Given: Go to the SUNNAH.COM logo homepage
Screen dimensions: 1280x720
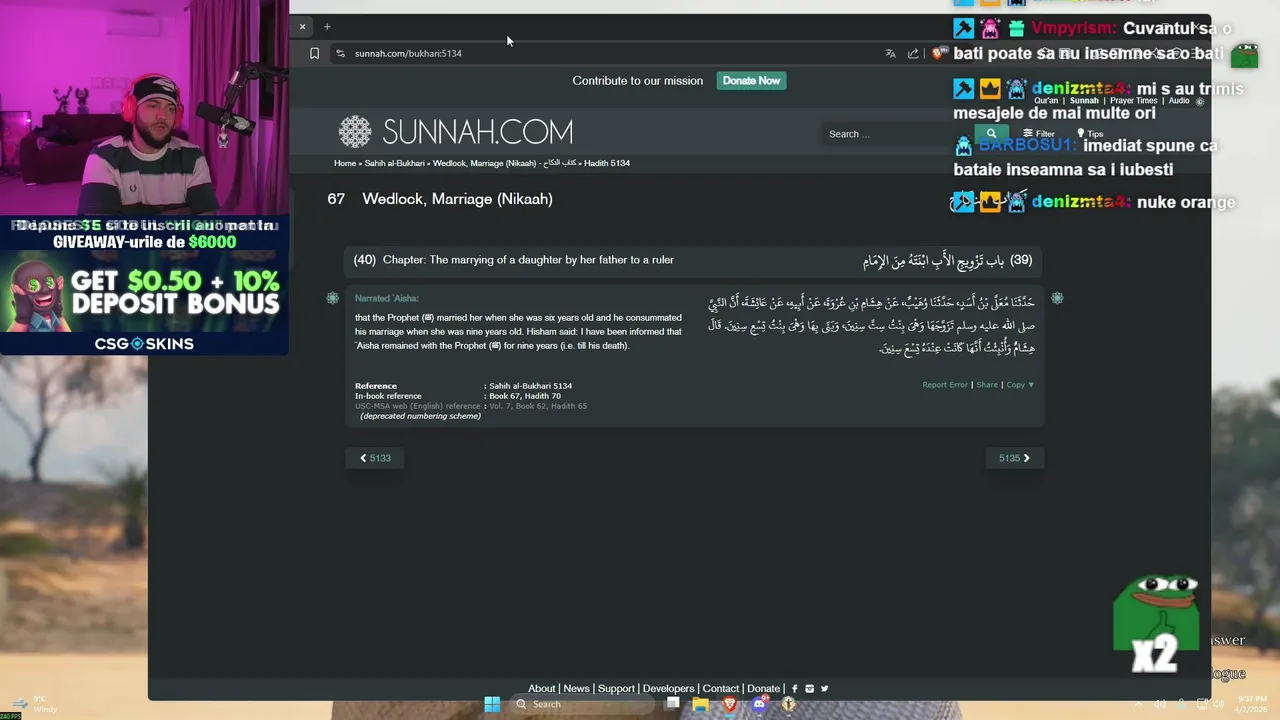Looking at the screenshot, I should (x=455, y=132).
